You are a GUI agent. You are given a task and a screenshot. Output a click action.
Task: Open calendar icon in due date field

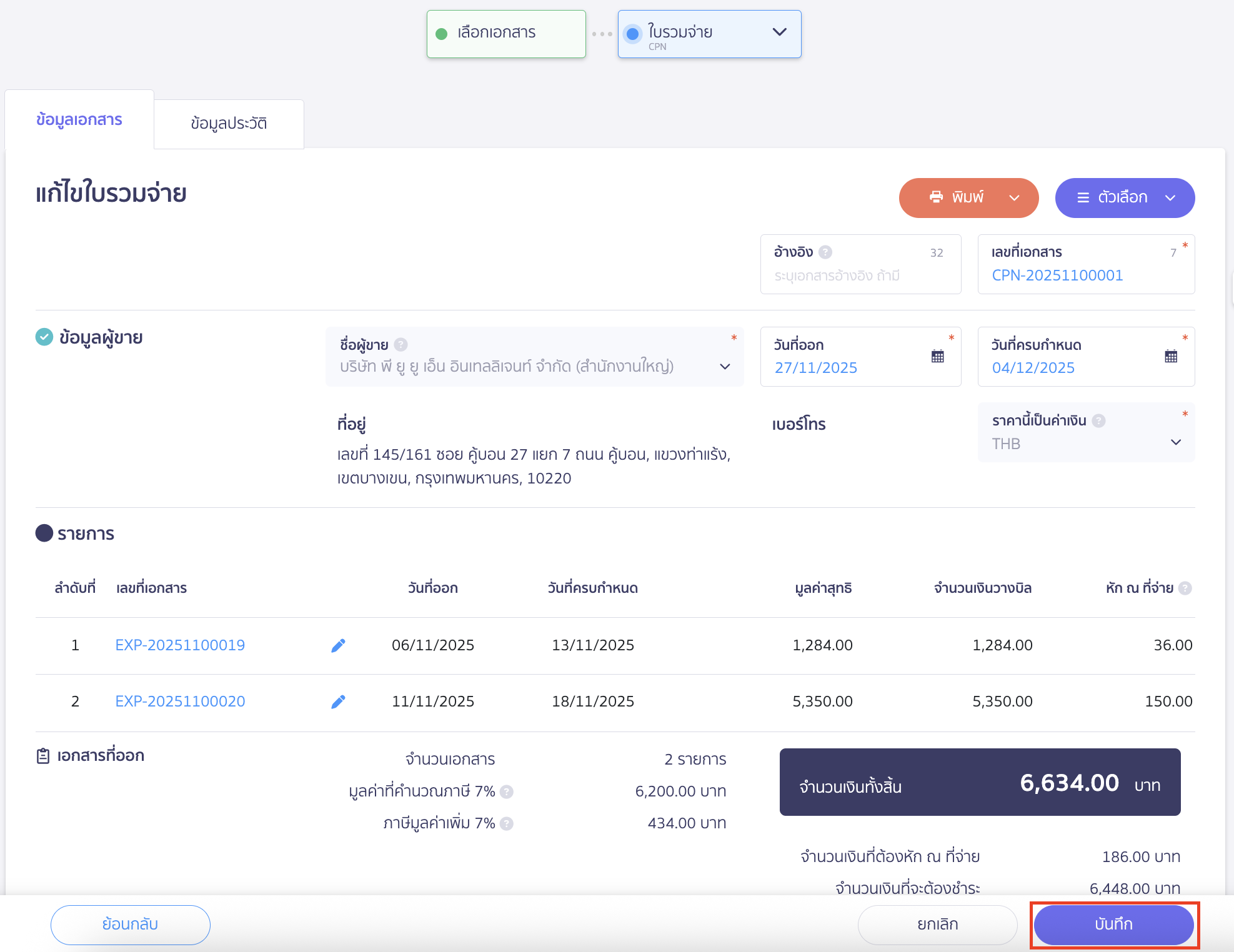point(1171,356)
